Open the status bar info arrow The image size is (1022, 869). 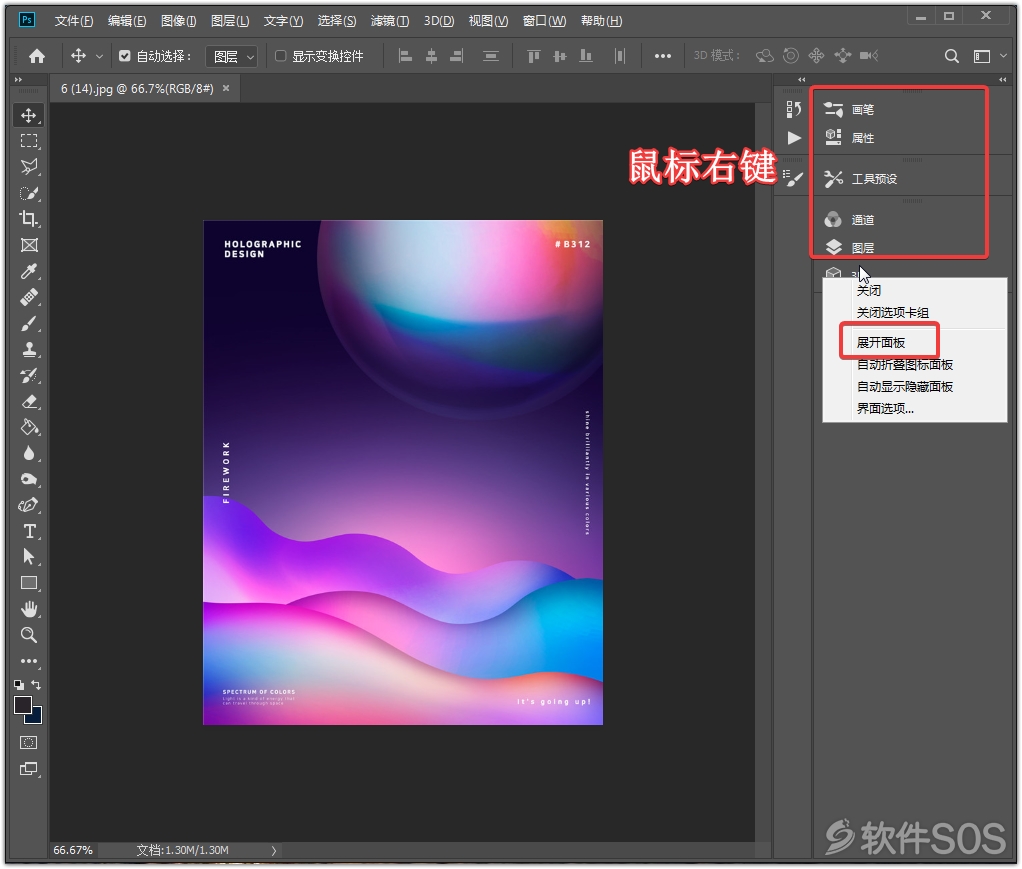tap(274, 850)
